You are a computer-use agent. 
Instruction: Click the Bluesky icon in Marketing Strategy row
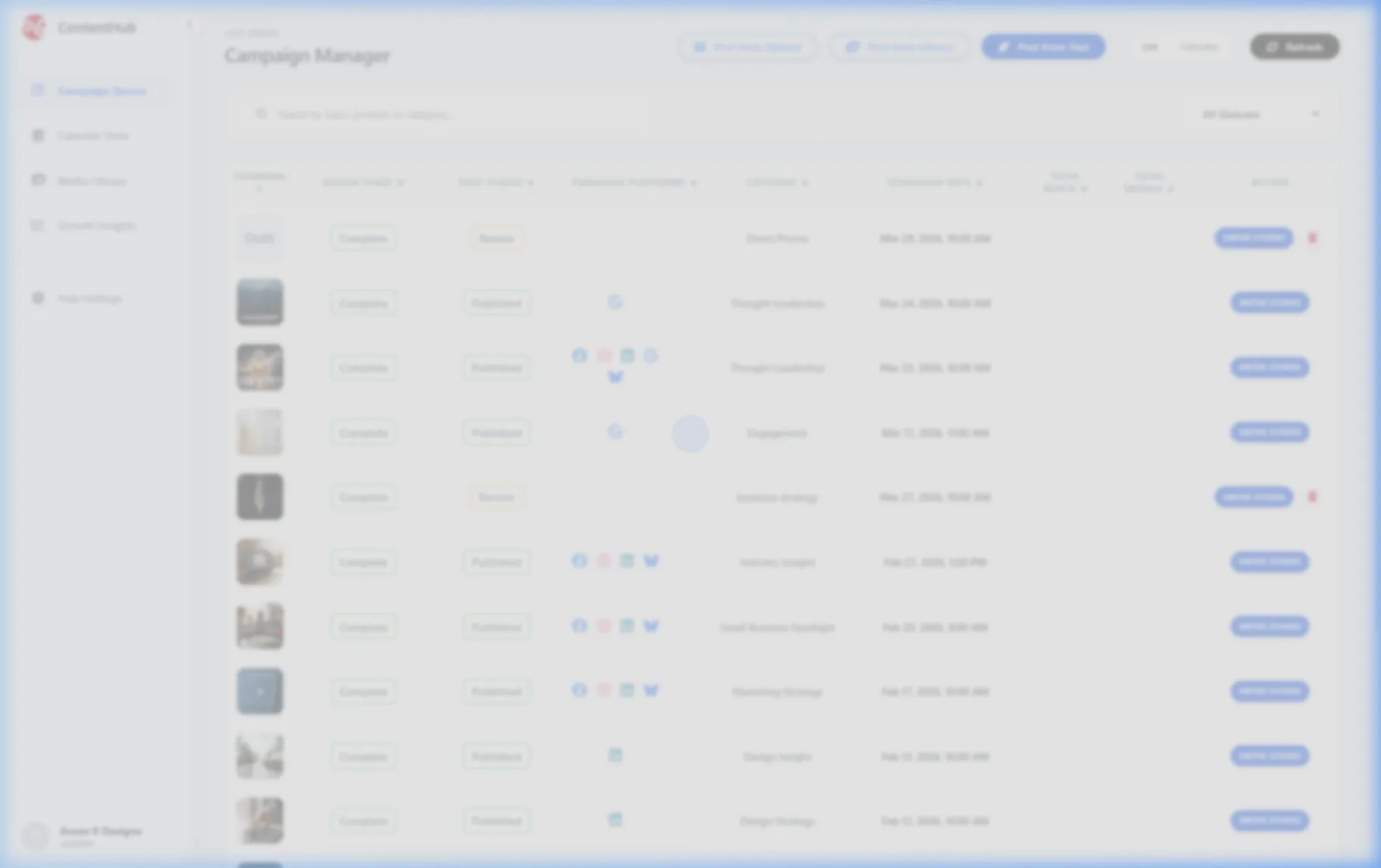tap(651, 690)
